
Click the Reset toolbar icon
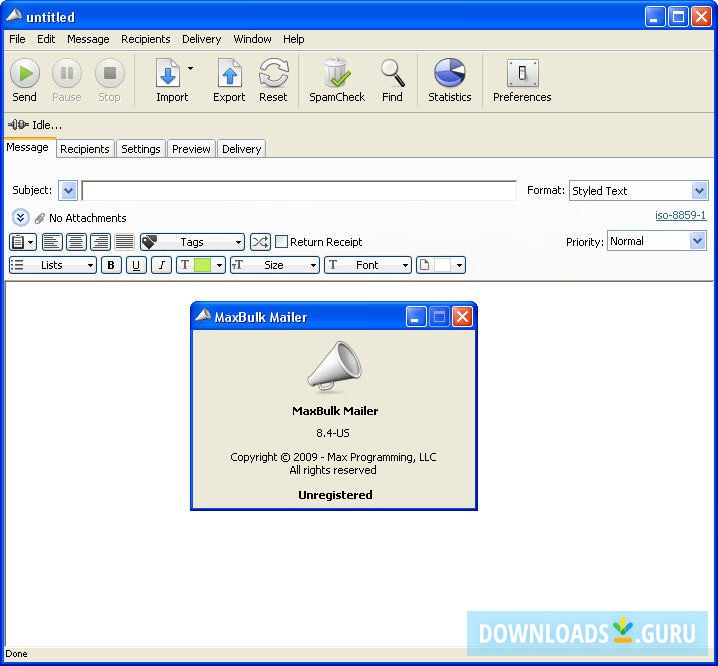(273, 79)
